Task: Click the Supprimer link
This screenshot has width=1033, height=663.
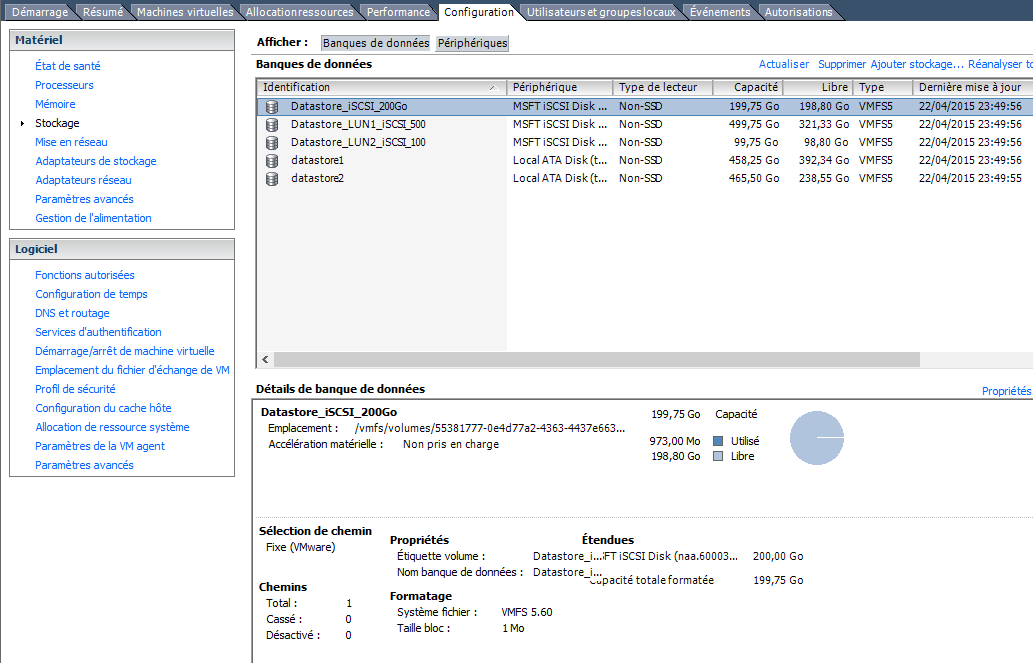Action: (x=841, y=64)
